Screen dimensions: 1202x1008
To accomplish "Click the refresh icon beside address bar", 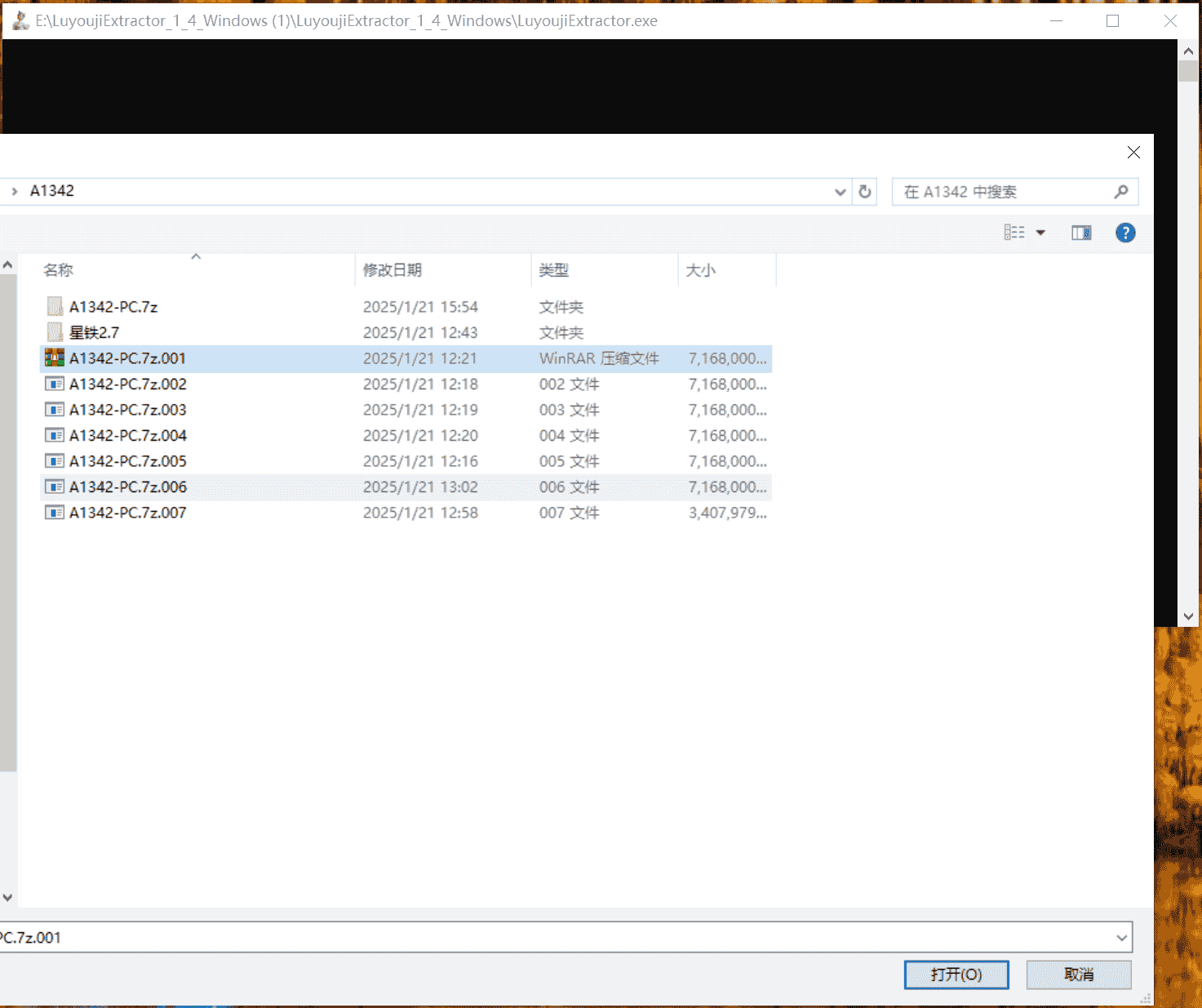I will coord(865,192).
